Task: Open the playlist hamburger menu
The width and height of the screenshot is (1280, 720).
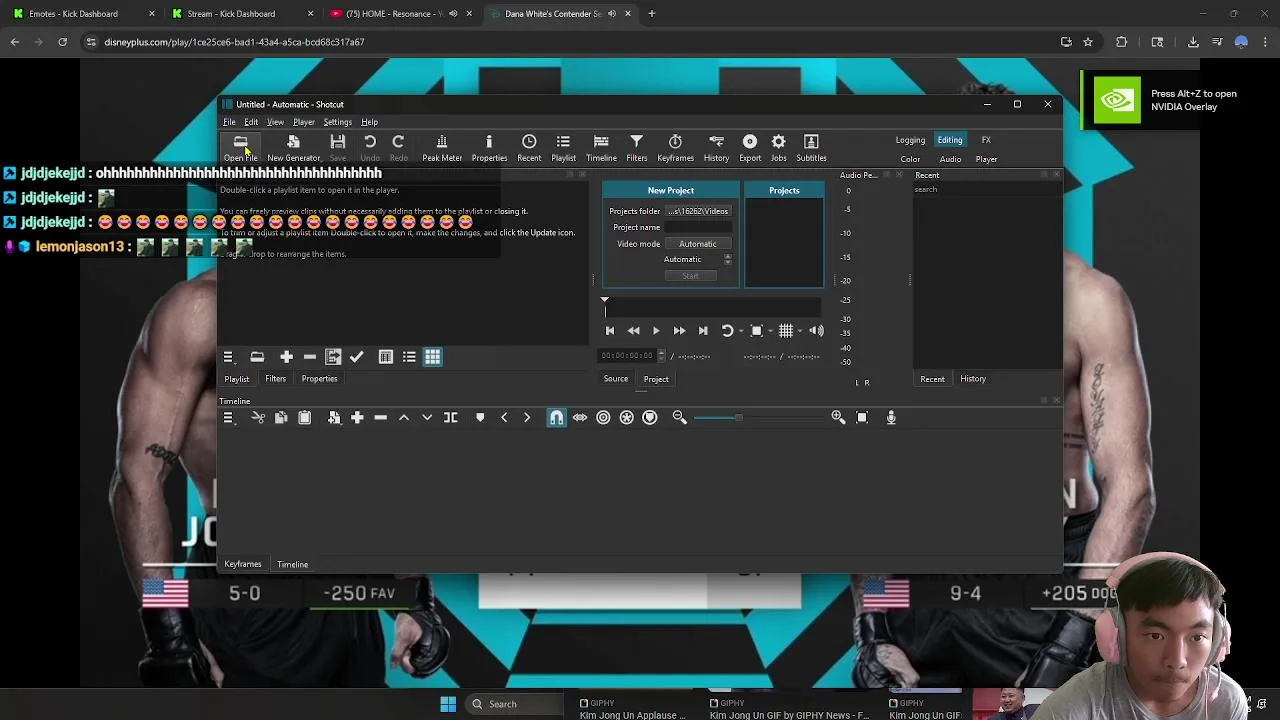Action: (228, 357)
